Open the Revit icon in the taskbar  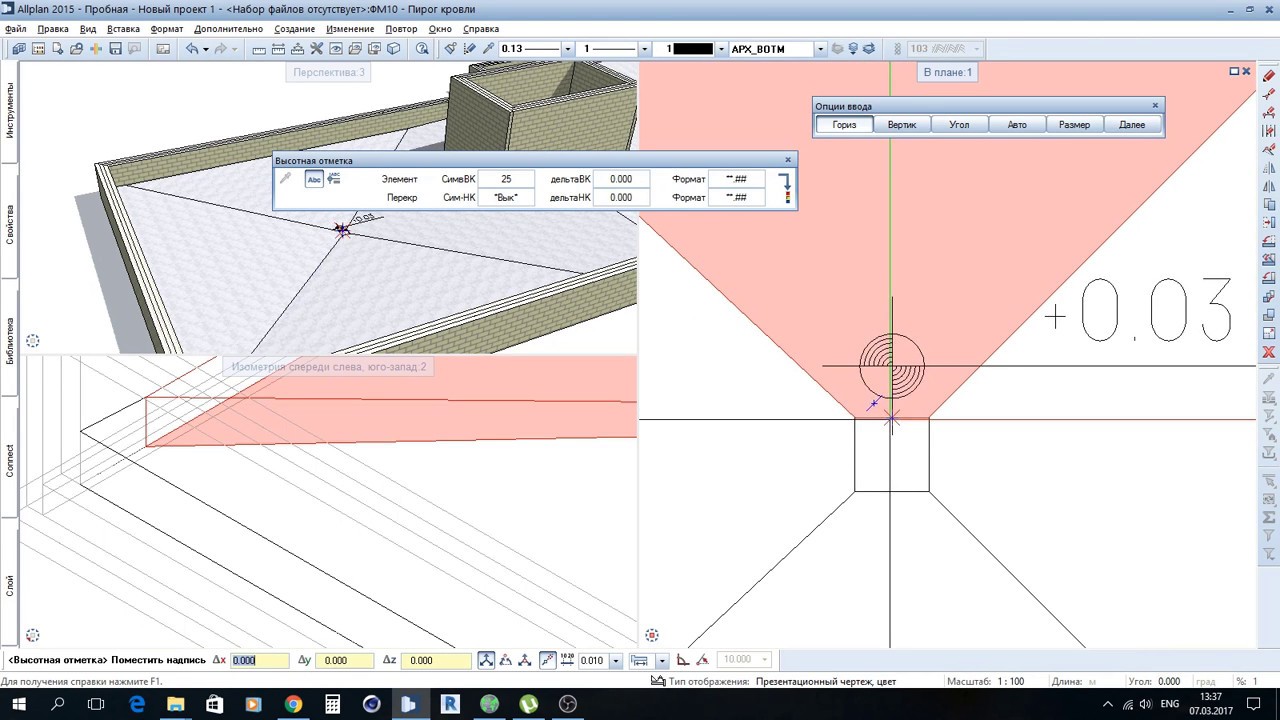click(449, 705)
